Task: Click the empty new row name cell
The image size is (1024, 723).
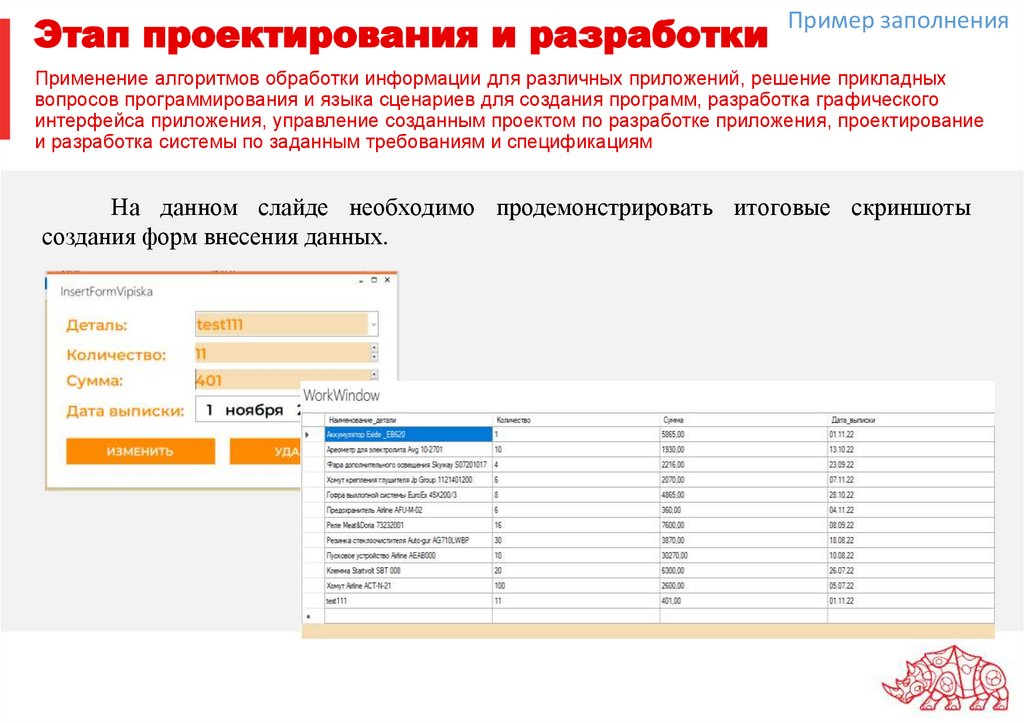Action: pos(408,616)
